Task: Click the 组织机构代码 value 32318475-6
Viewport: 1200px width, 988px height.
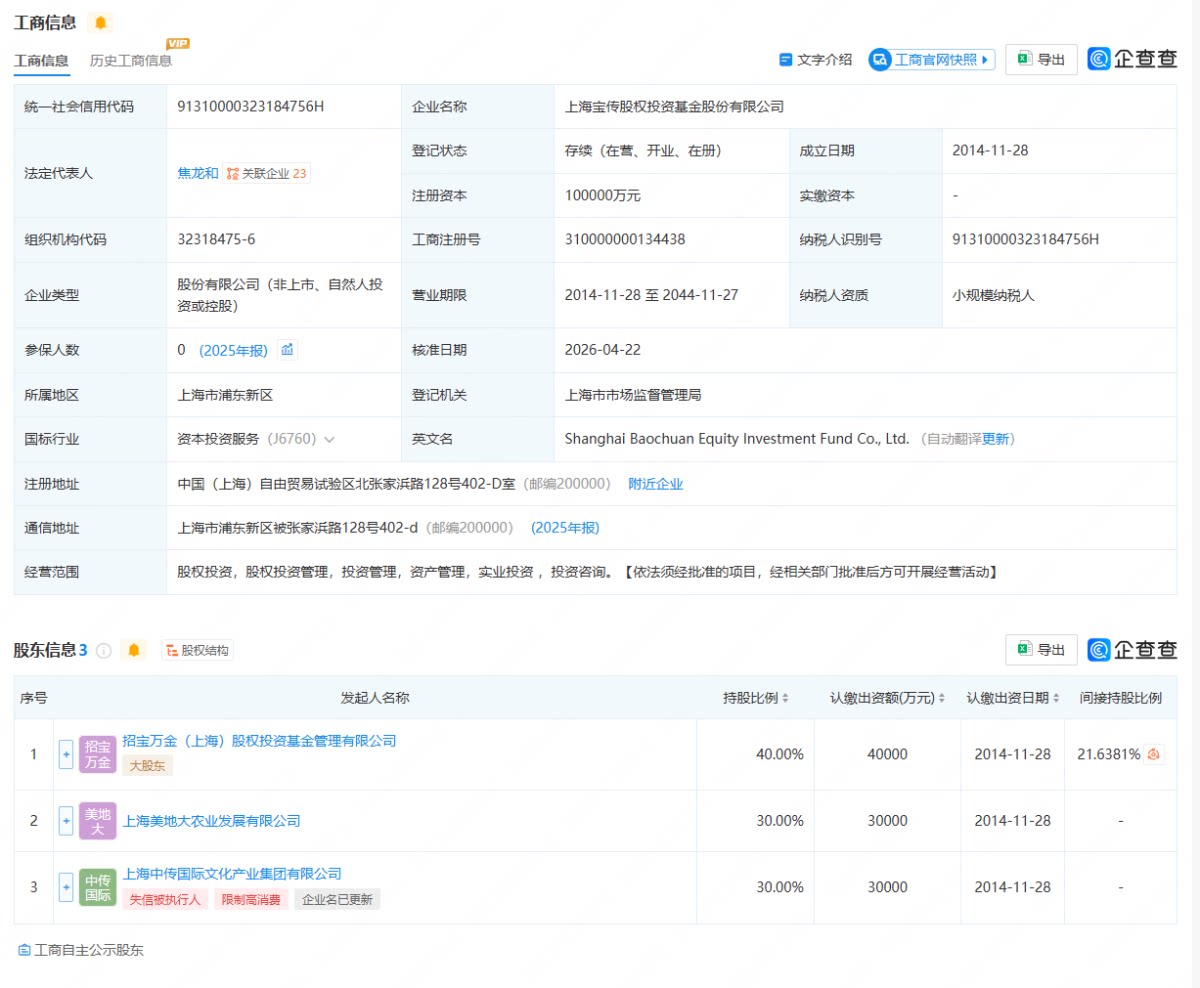Action: point(216,239)
